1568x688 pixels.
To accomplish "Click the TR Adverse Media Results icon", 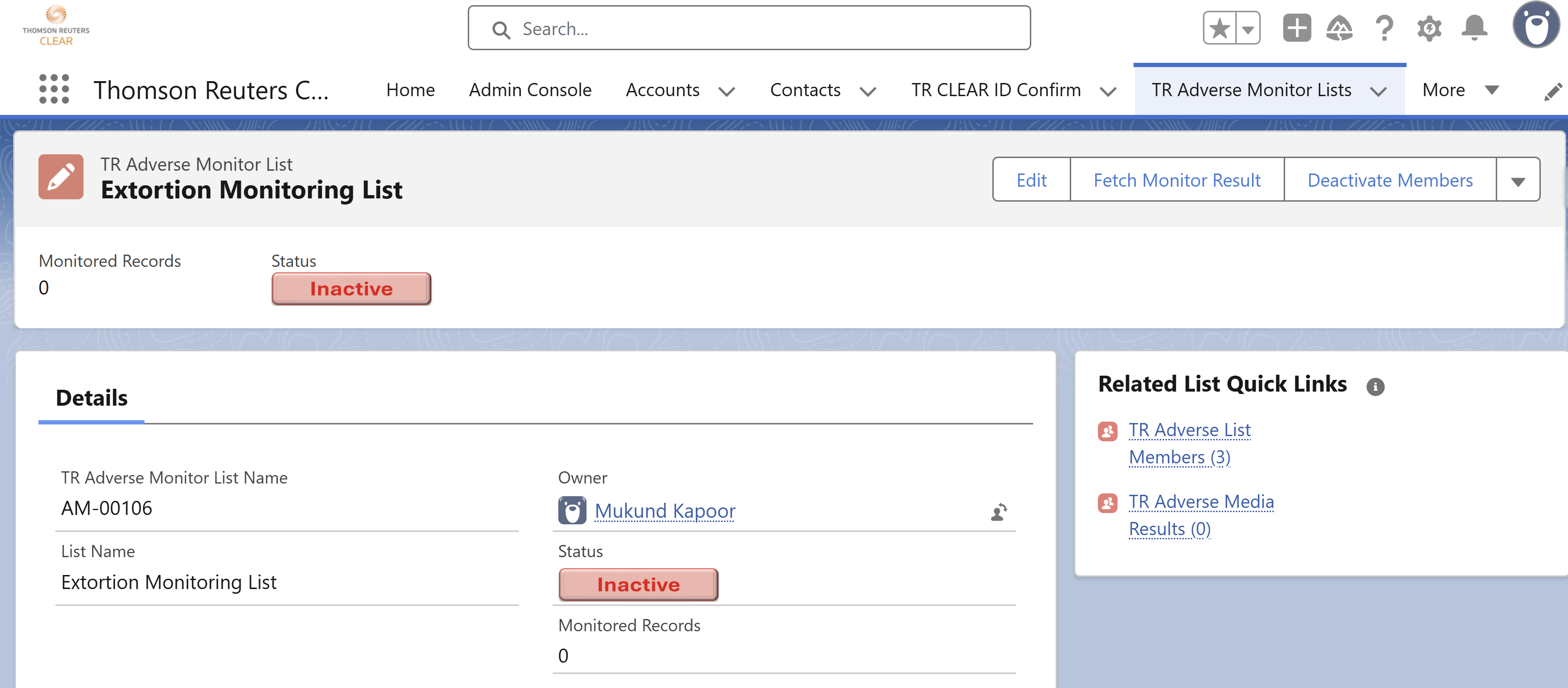I will [x=1107, y=503].
